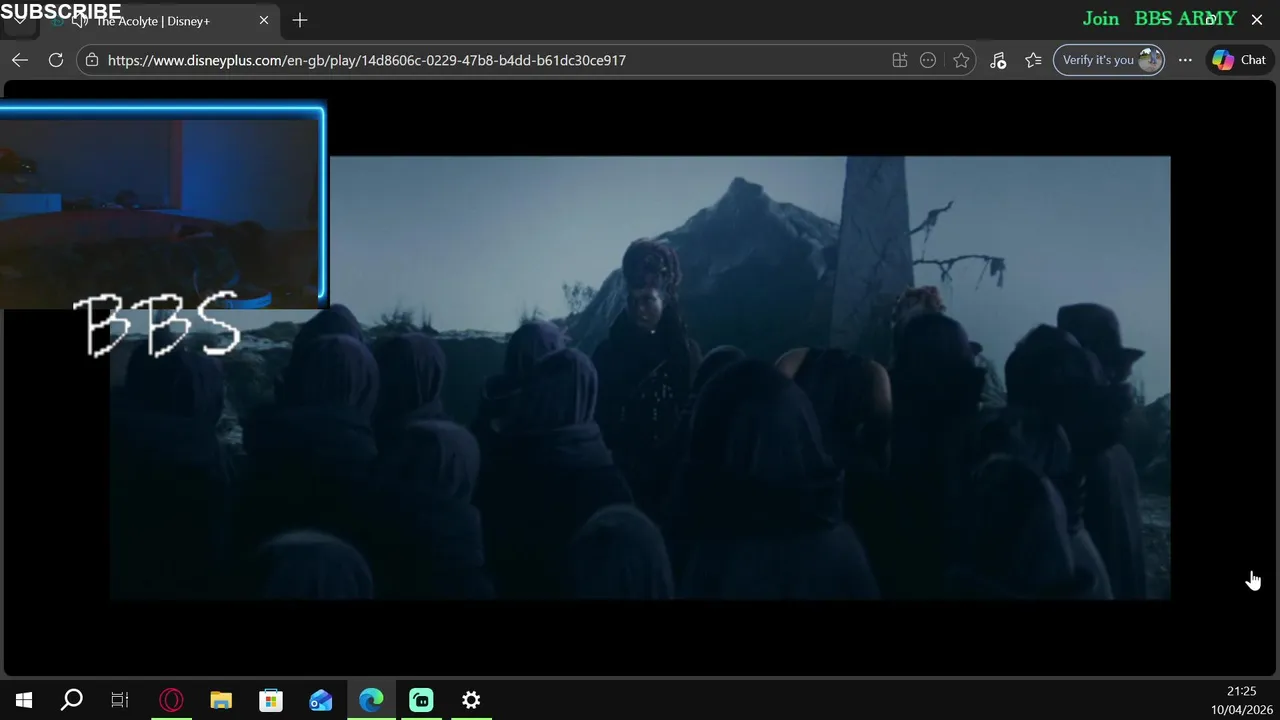Open Settings gear on the taskbar
The height and width of the screenshot is (720, 1280).
pyautogui.click(x=471, y=700)
